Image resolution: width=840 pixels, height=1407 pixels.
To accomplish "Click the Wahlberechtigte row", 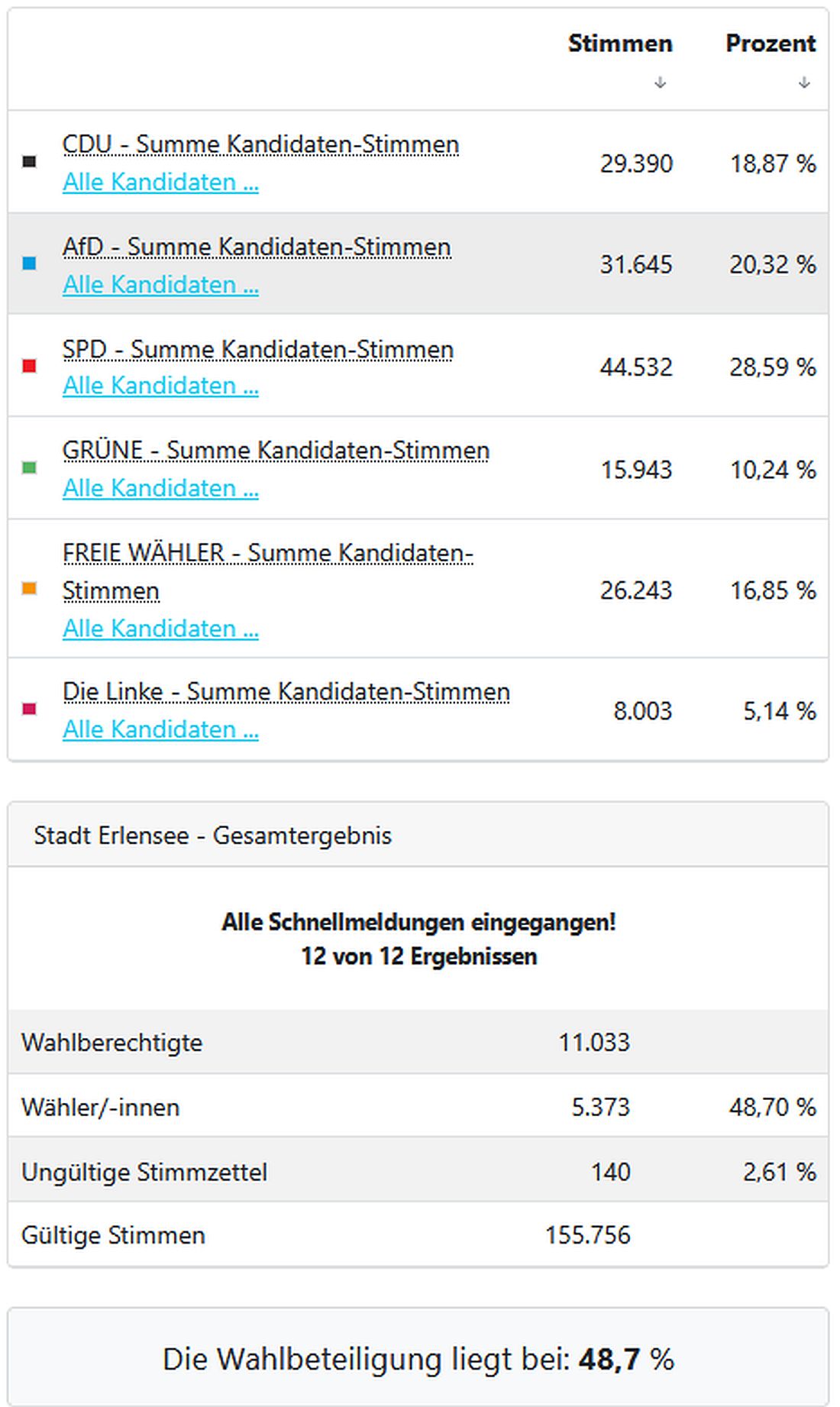I will (113, 1042).
